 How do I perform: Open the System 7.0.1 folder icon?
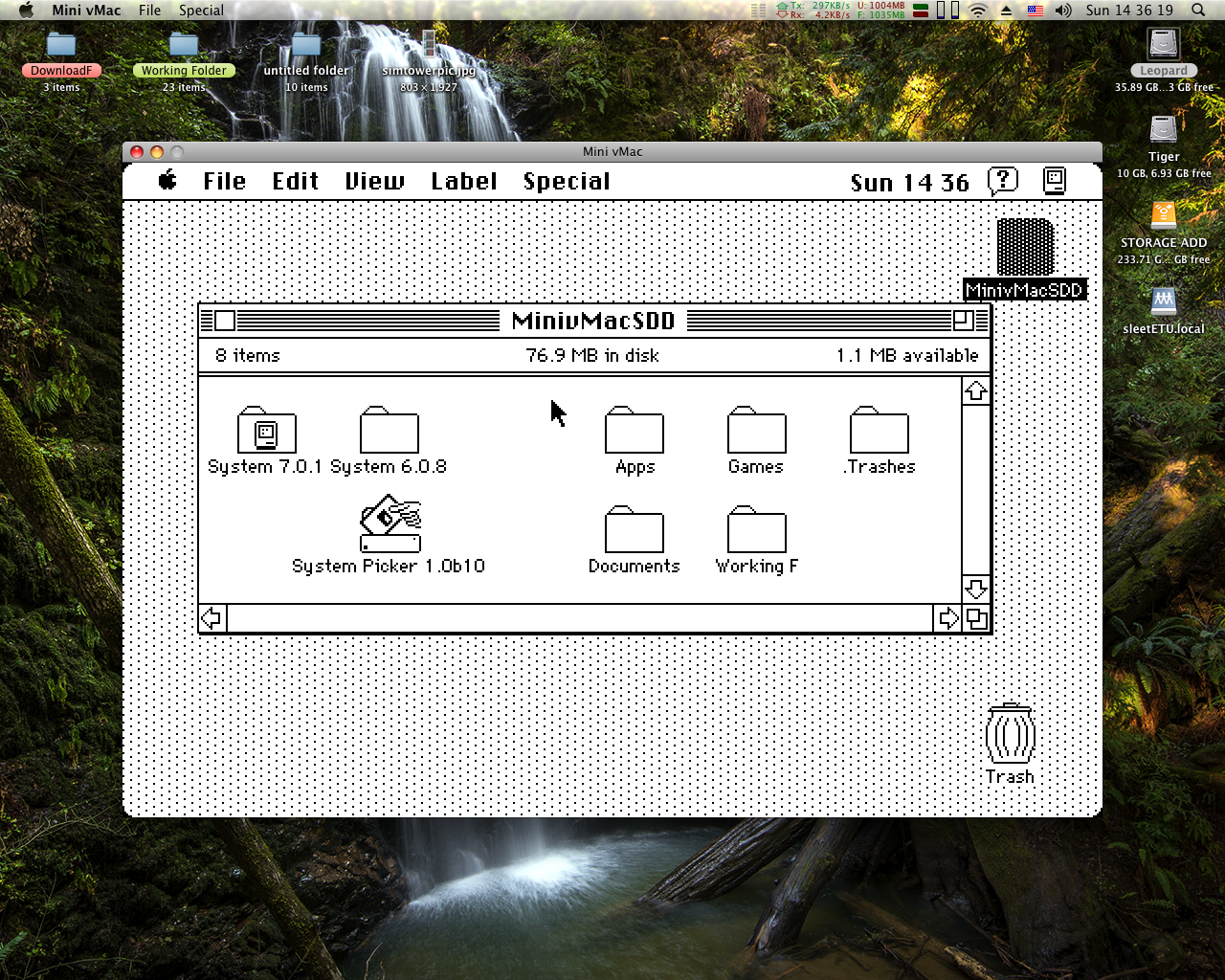point(266,431)
